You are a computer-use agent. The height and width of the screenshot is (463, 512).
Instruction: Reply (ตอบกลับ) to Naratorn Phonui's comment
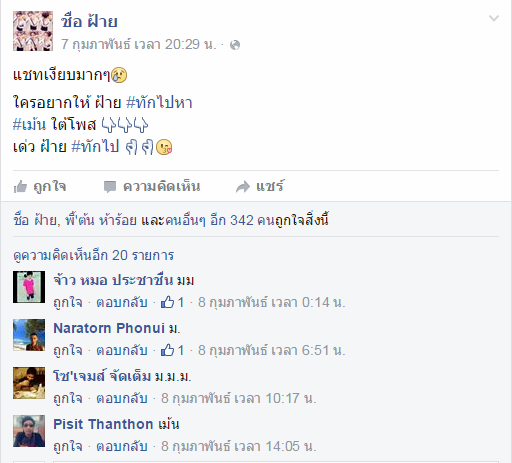[122, 350]
